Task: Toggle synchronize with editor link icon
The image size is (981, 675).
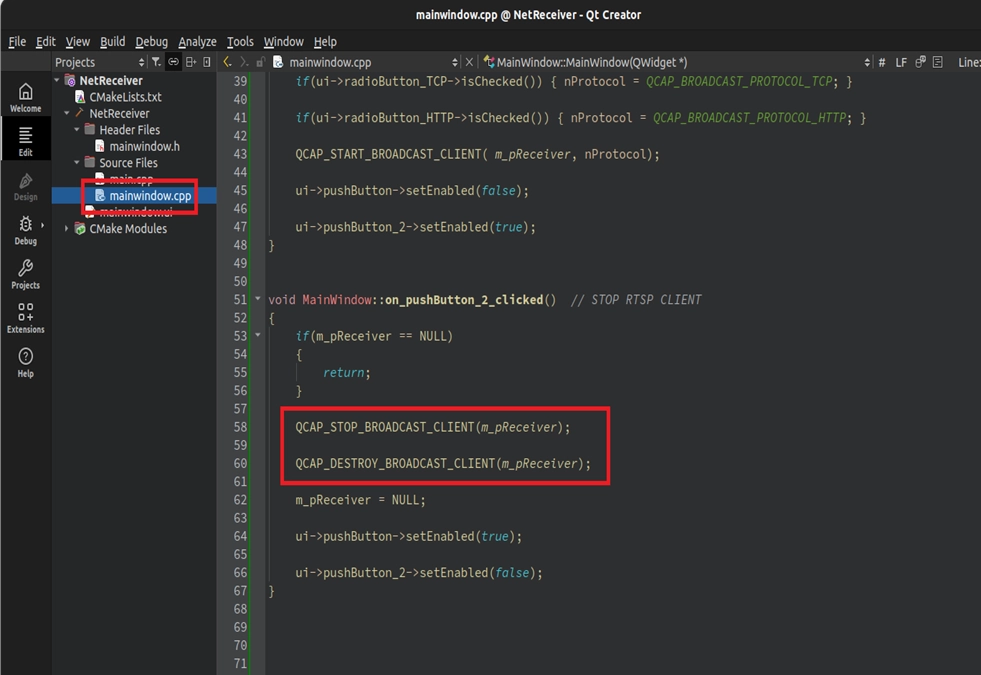Action: 173,61
